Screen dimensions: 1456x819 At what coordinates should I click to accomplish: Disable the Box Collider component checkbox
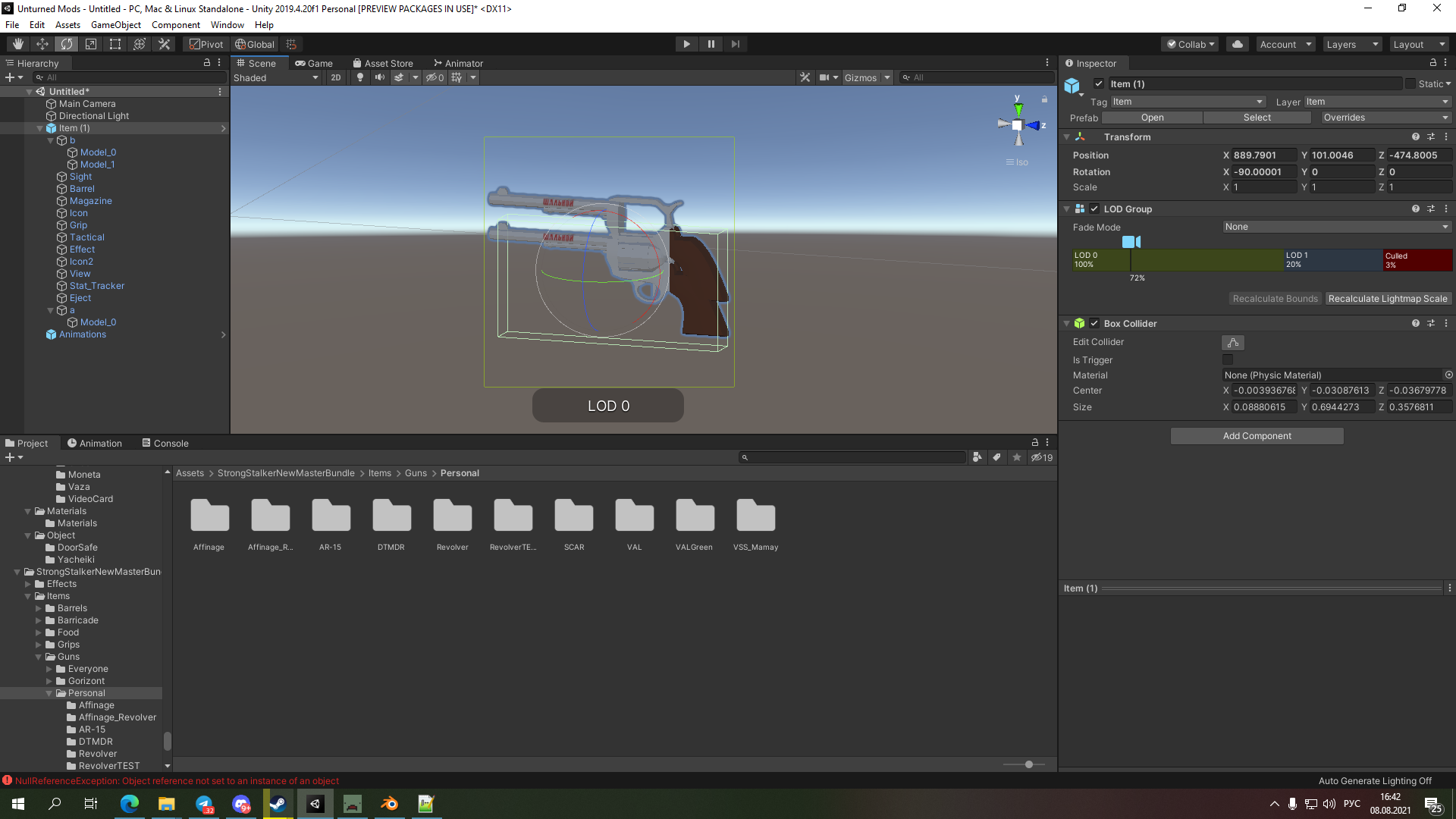pyautogui.click(x=1094, y=323)
